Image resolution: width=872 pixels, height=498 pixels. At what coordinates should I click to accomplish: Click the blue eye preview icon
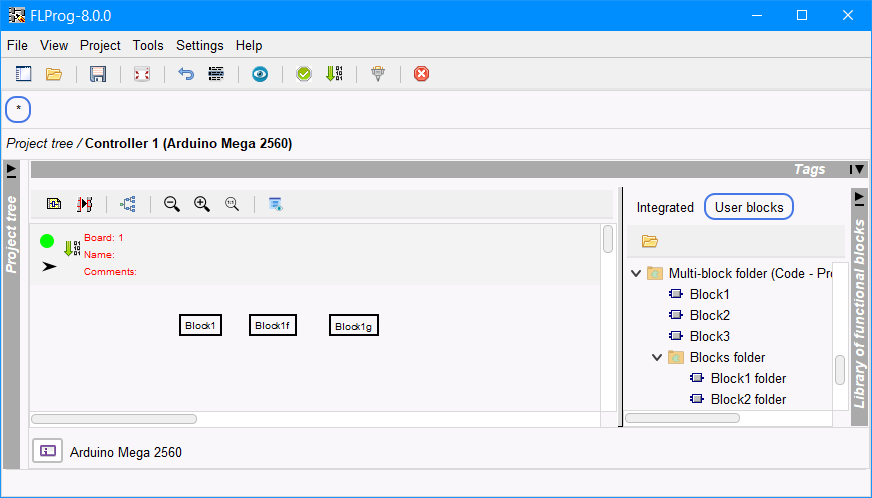(x=260, y=74)
